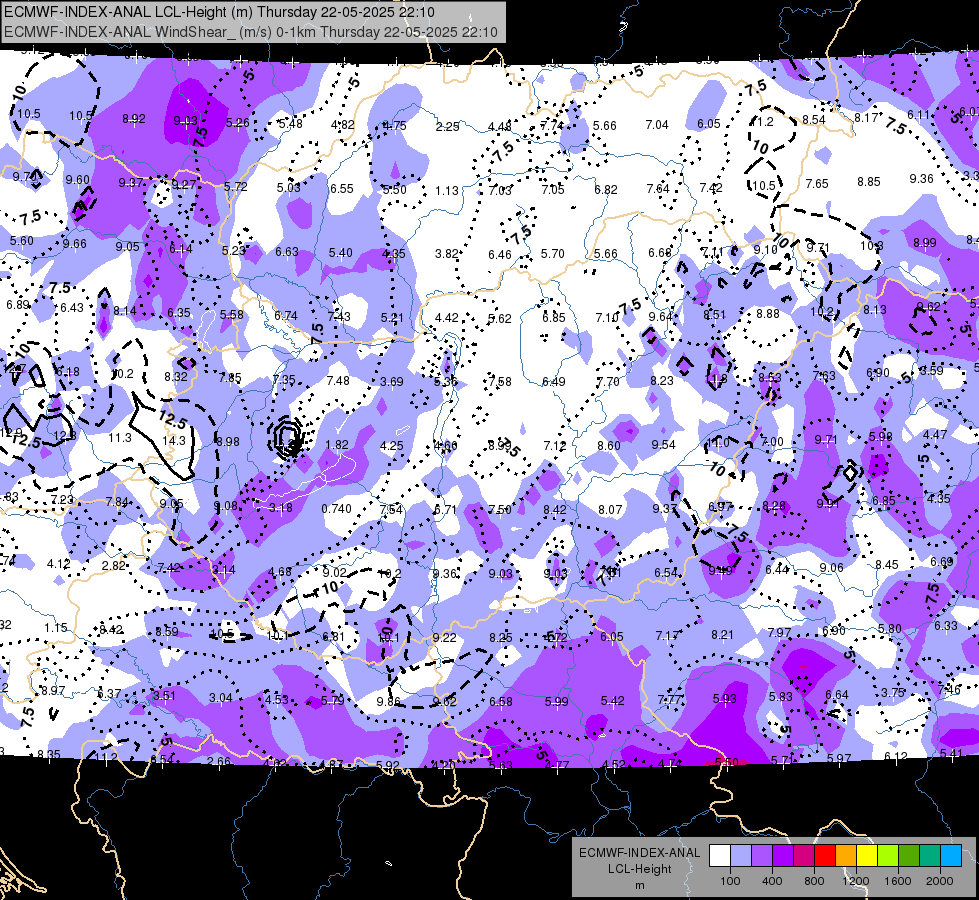
Task: Click the map value 6.58
Action: [x=501, y=702]
